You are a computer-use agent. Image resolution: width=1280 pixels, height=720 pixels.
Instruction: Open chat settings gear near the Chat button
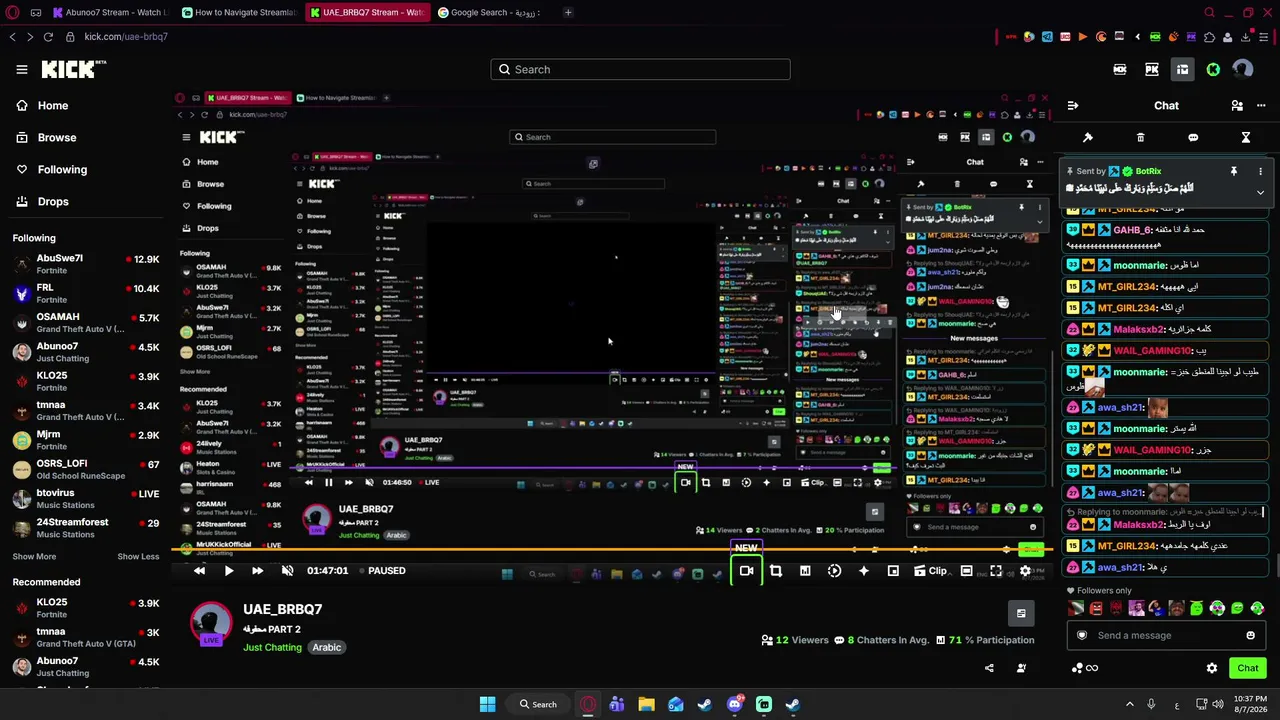(x=1212, y=668)
